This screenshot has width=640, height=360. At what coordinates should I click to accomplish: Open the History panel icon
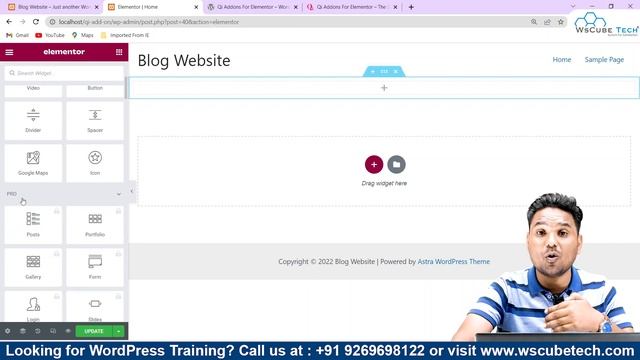pyautogui.click(x=38, y=331)
